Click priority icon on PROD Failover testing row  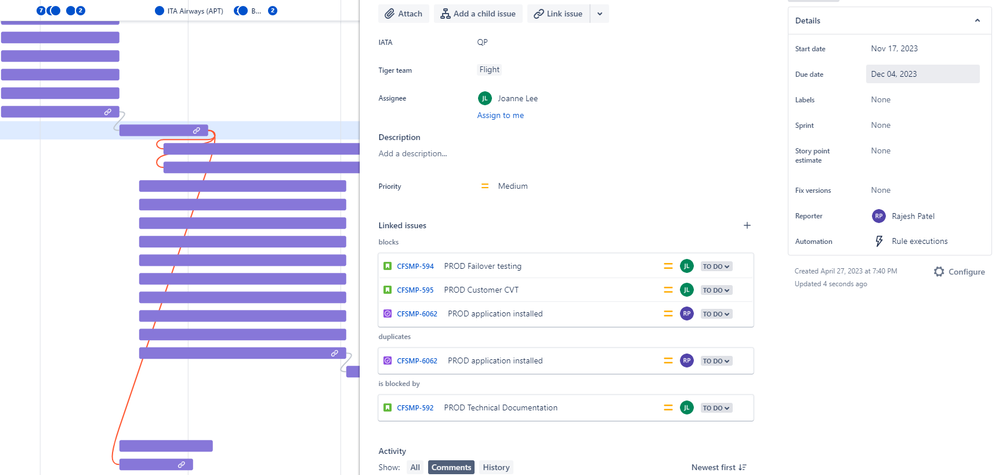[668, 266]
